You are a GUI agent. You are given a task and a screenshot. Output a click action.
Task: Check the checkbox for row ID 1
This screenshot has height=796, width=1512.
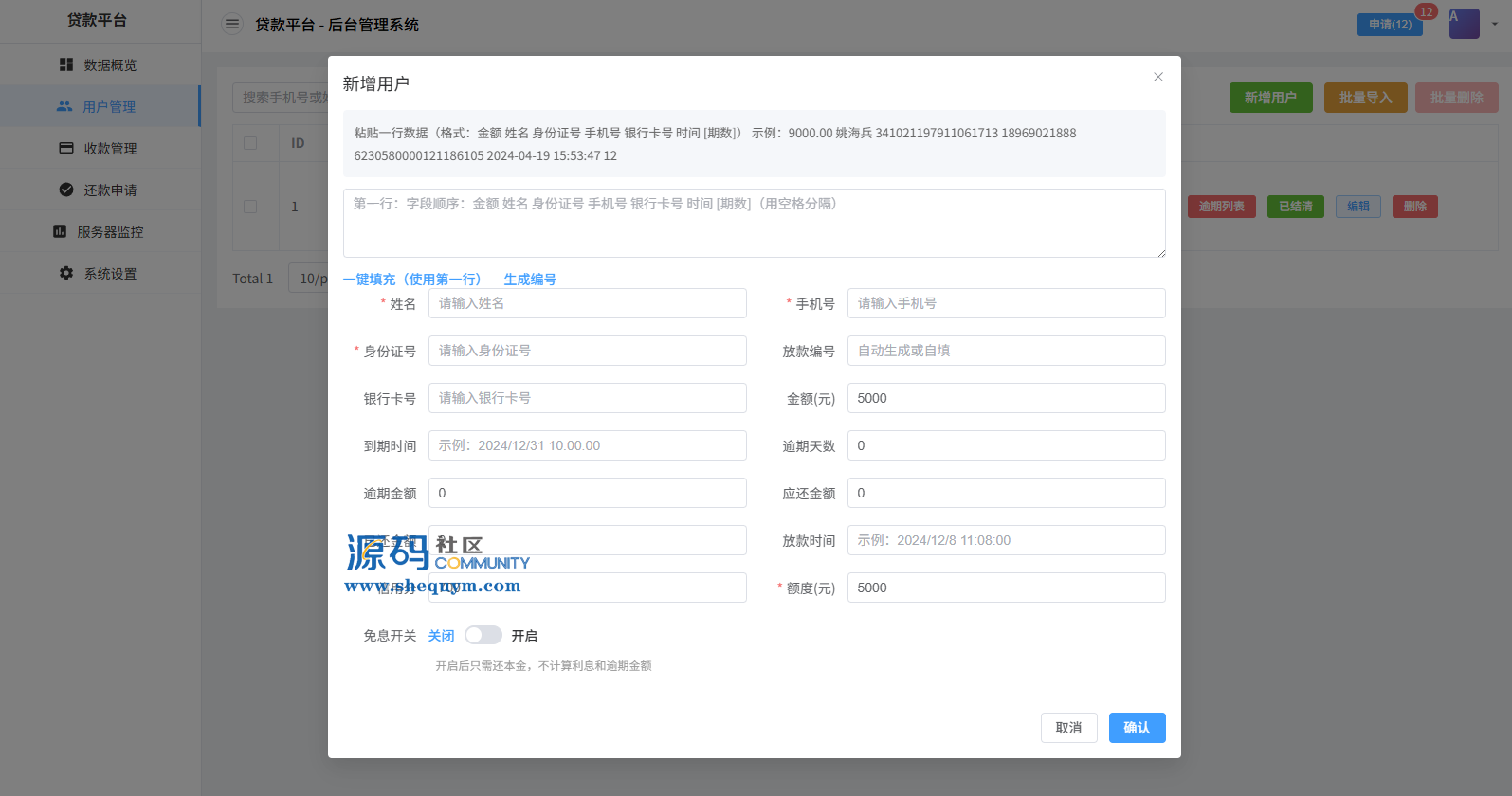click(250, 206)
